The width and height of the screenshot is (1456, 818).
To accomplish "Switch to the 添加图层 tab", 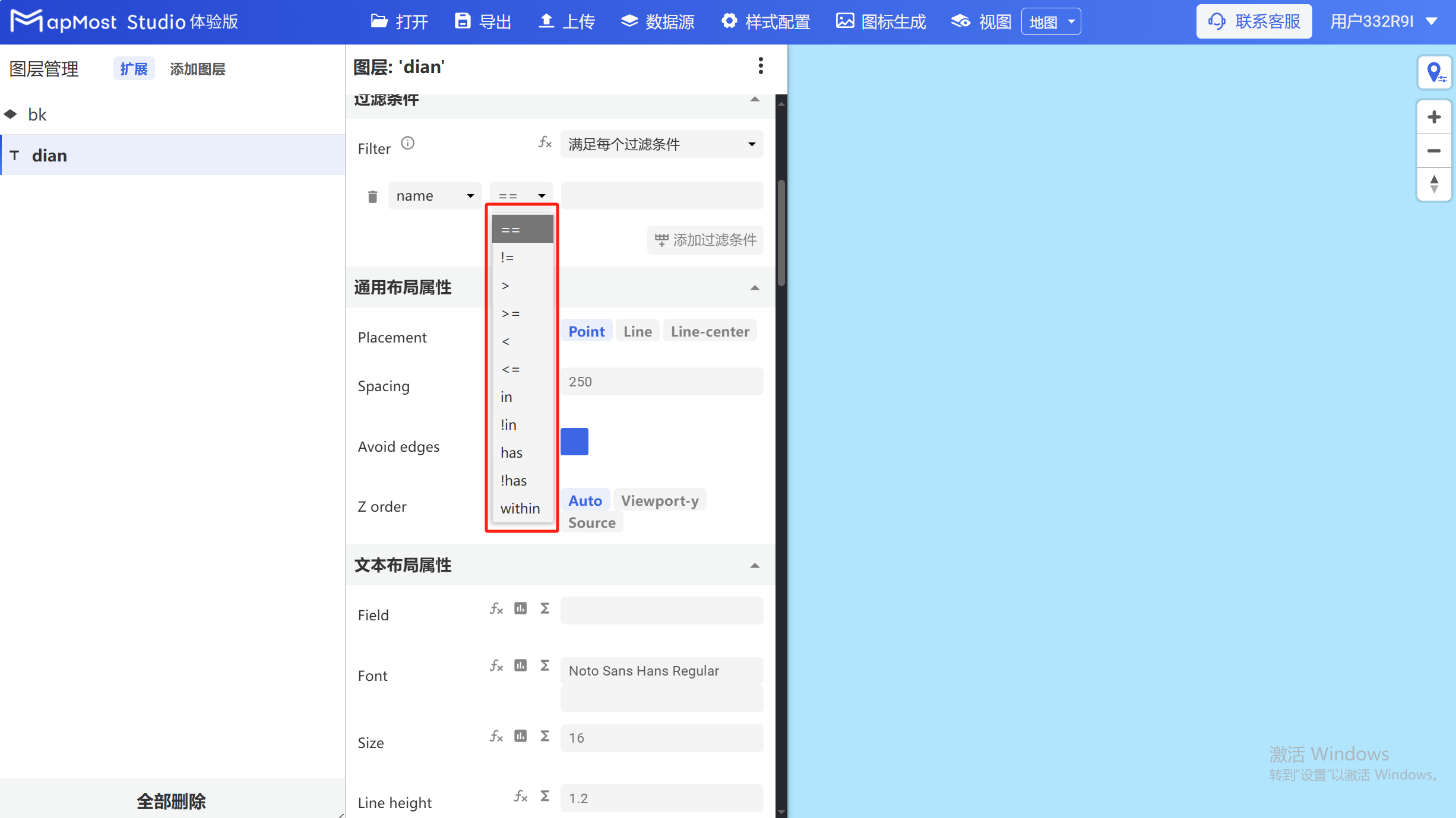I will point(197,68).
